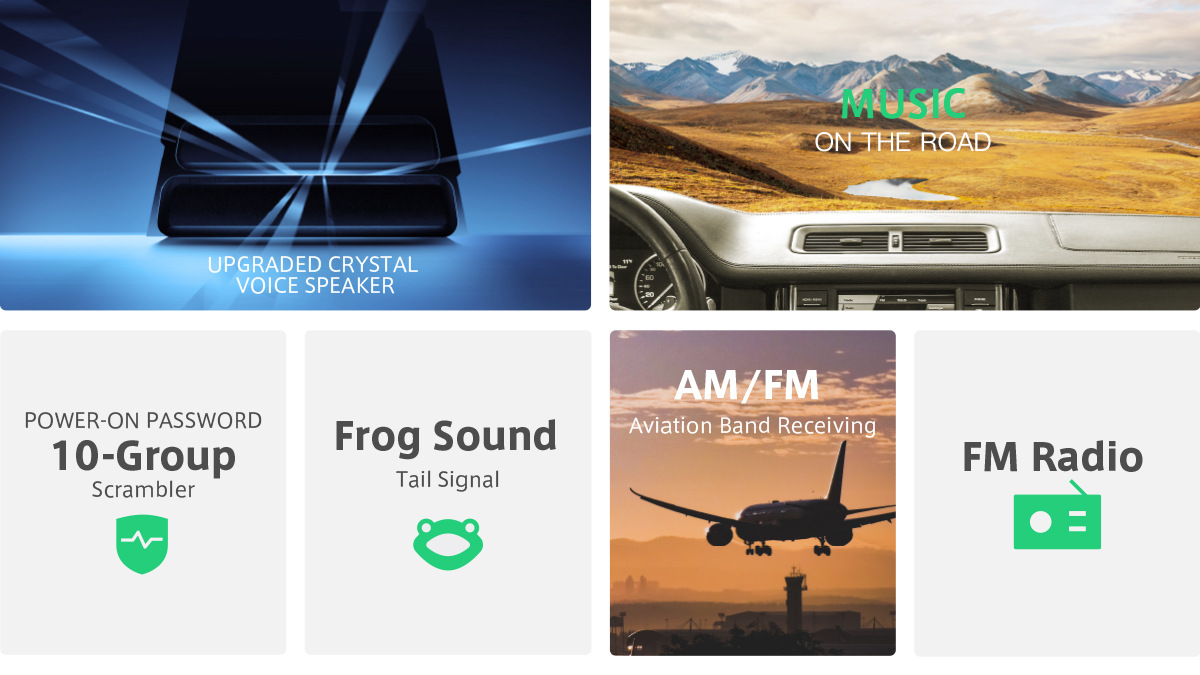
Task: Click the car dashboard air vent
Action: click(x=894, y=241)
